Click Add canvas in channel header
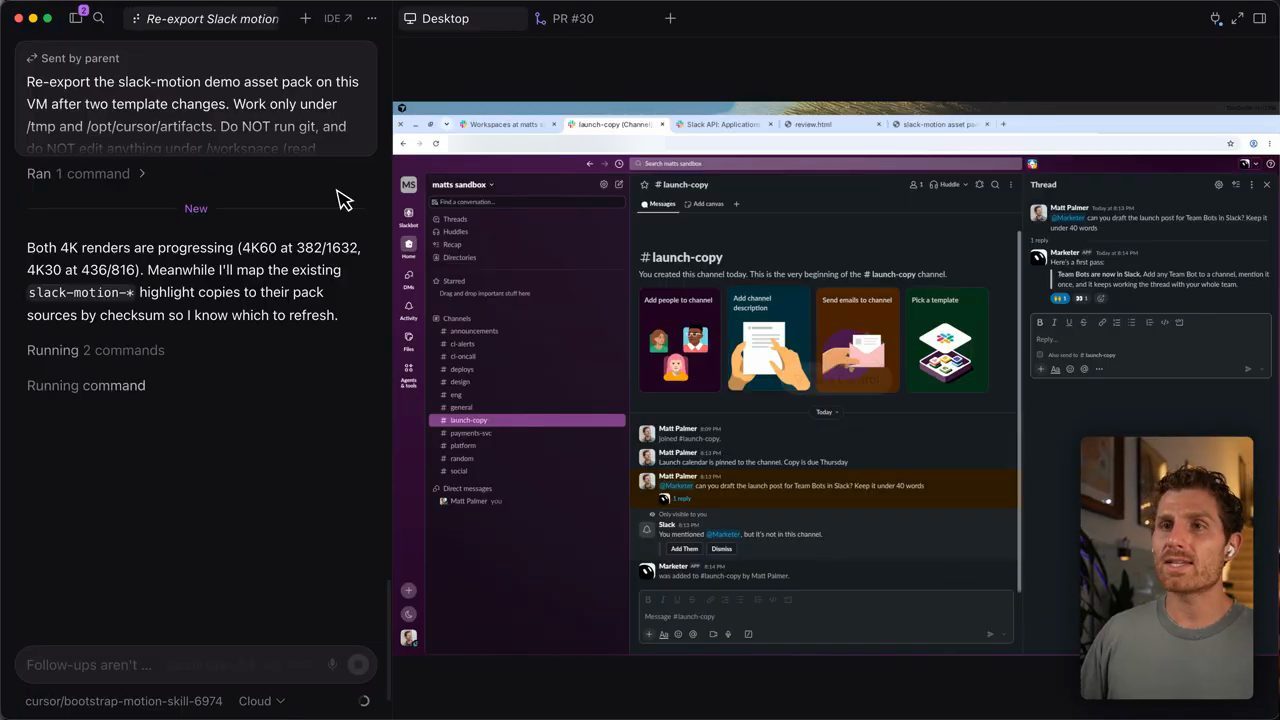Image resolution: width=1280 pixels, height=720 pixels. coord(704,204)
